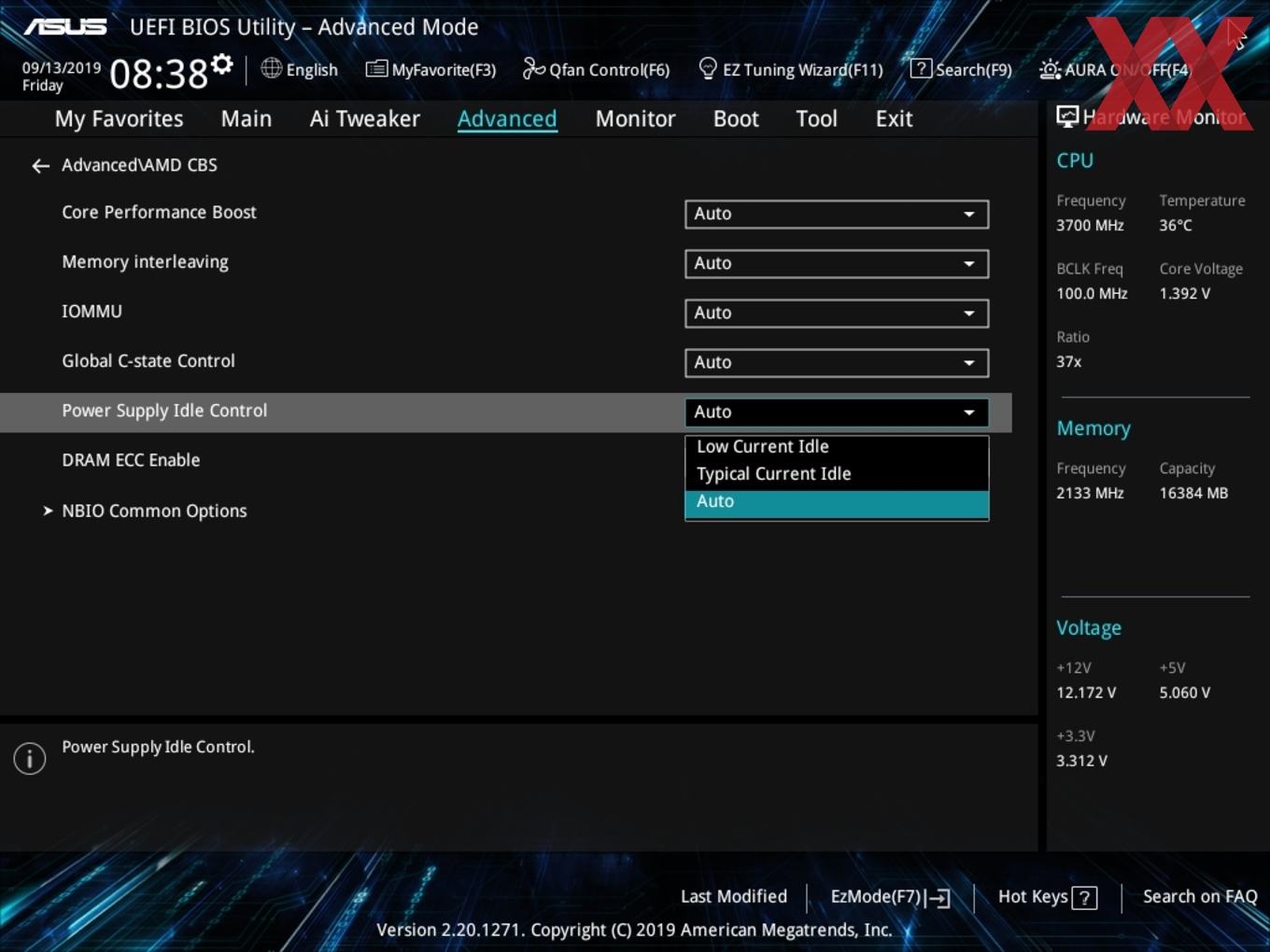Image resolution: width=1270 pixels, height=952 pixels.
Task: Launch EZ Tuning Wizard(F11)
Action: [790, 69]
